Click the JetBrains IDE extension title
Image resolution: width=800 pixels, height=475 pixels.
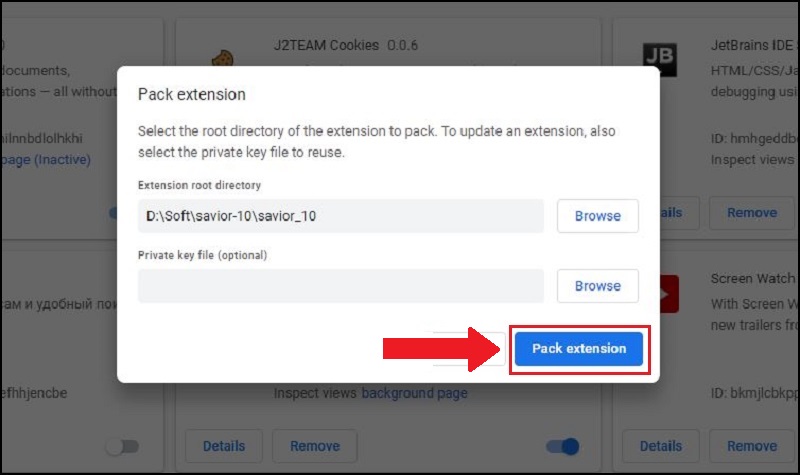[x=755, y=45]
